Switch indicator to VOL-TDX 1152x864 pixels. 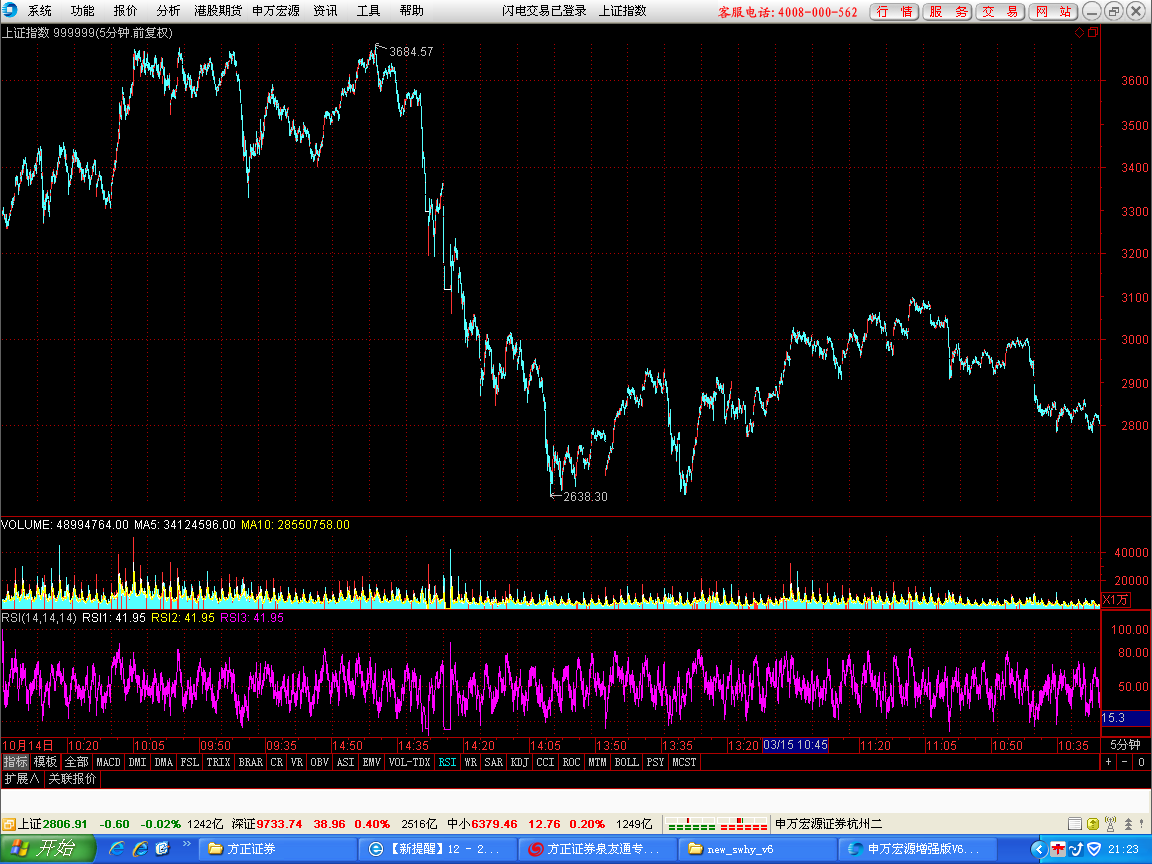(x=409, y=762)
